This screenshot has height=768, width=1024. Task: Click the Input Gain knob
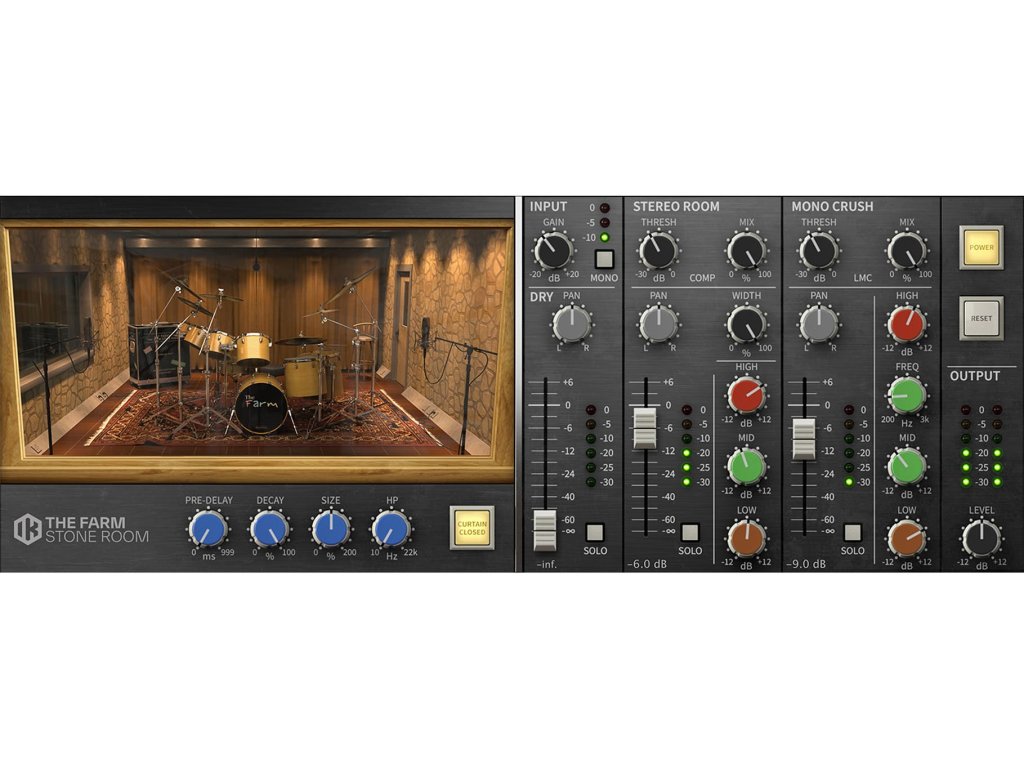point(553,251)
